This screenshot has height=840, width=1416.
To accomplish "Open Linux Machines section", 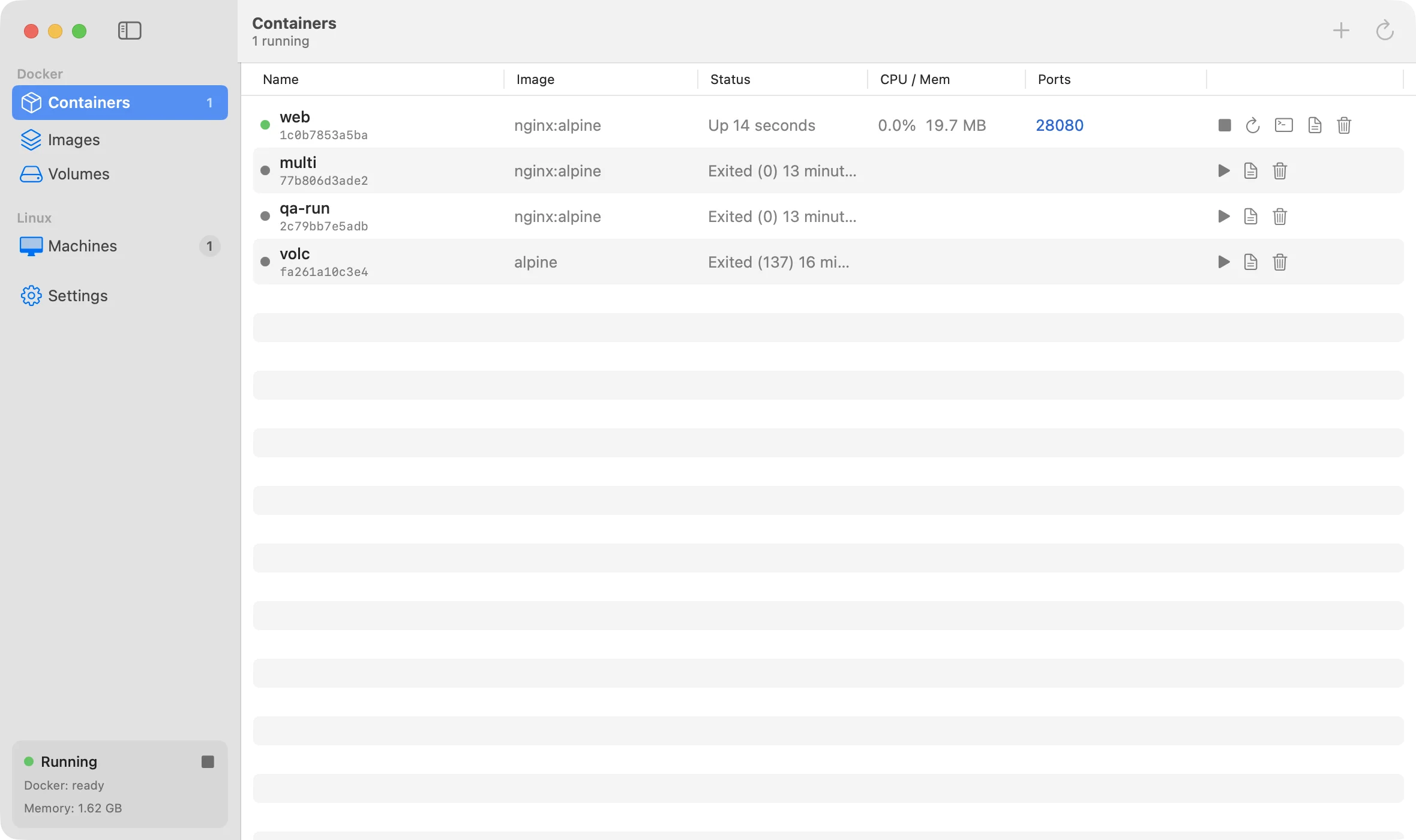I will click(x=120, y=246).
